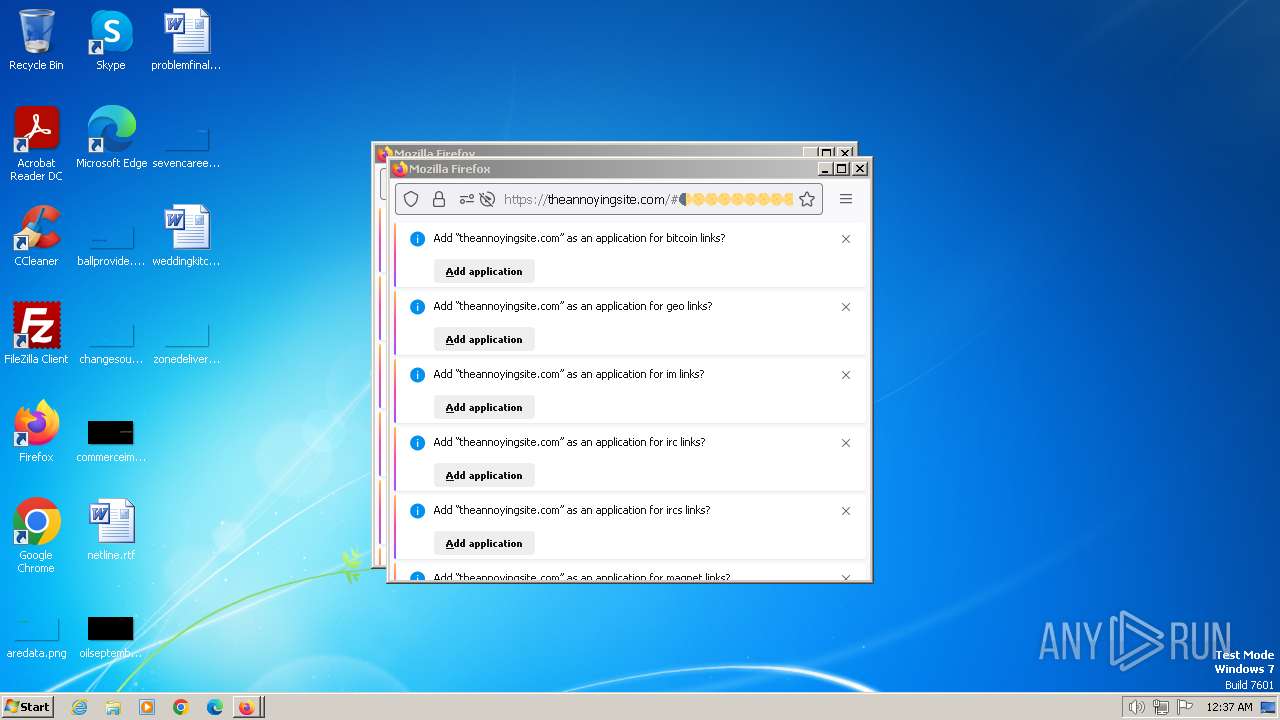Open Skype desktop shortcut

pyautogui.click(x=111, y=40)
